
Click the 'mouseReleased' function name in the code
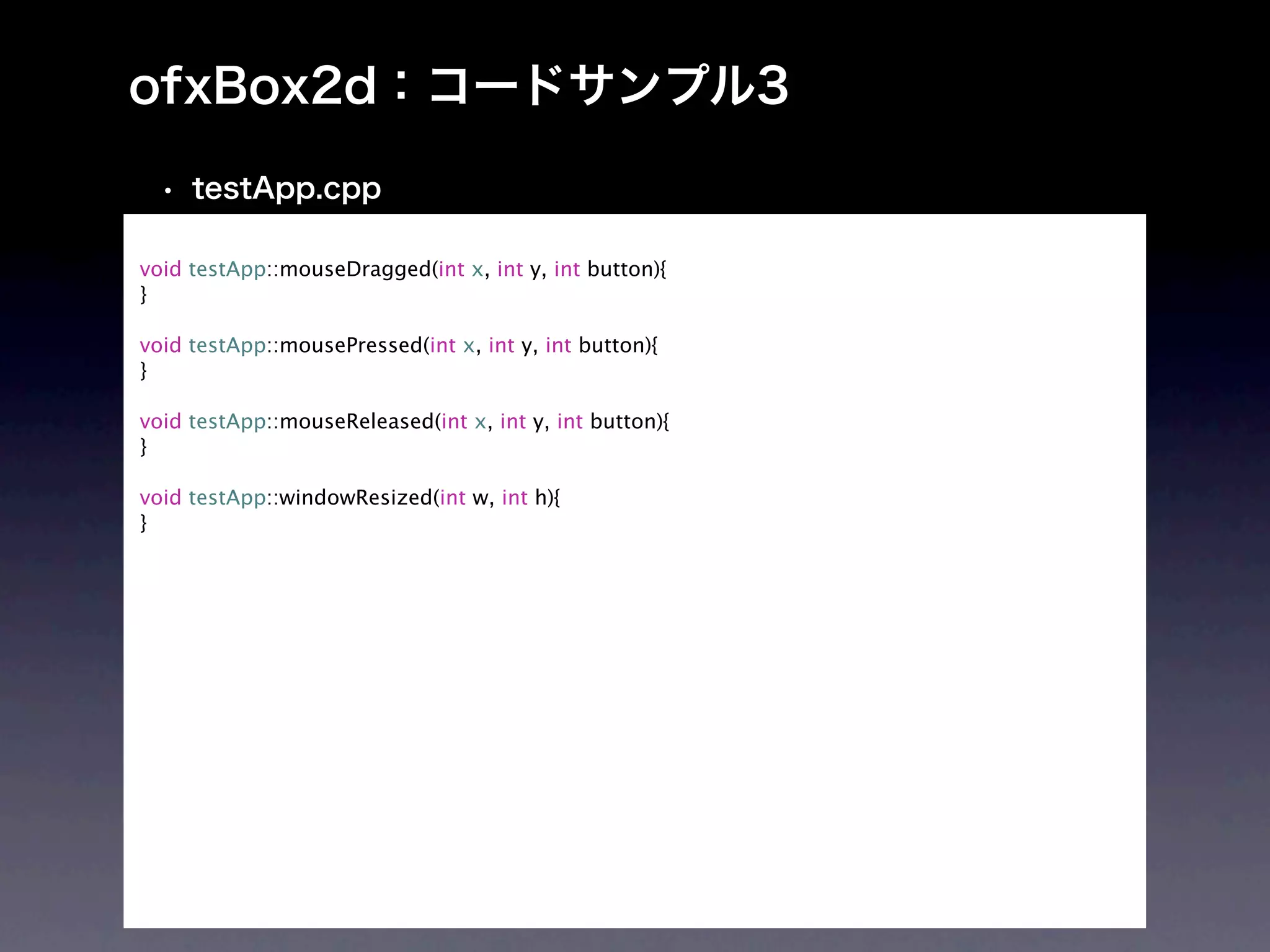click(x=357, y=421)
